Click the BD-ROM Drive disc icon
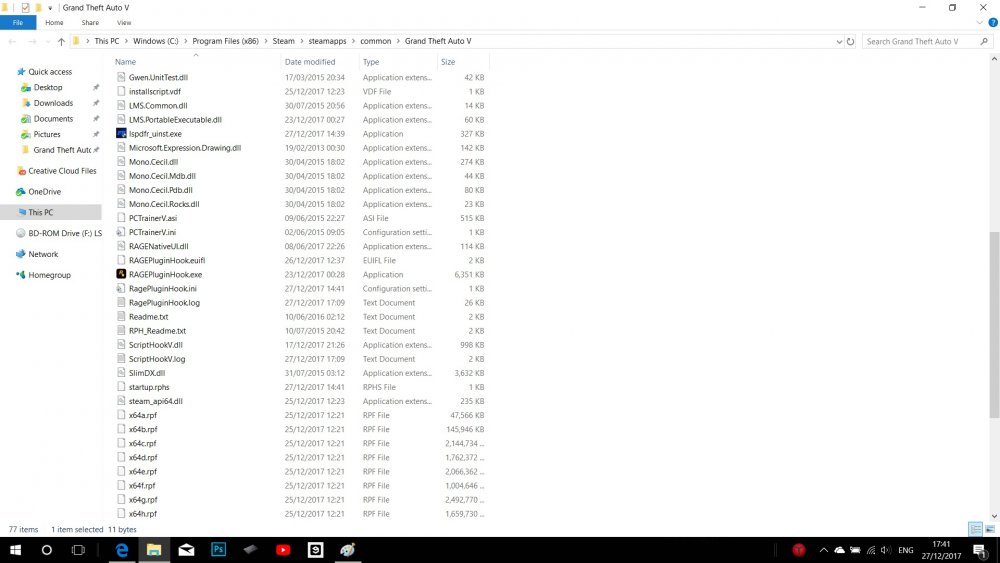The image size is (1000, 563). [x=21, y=233]
